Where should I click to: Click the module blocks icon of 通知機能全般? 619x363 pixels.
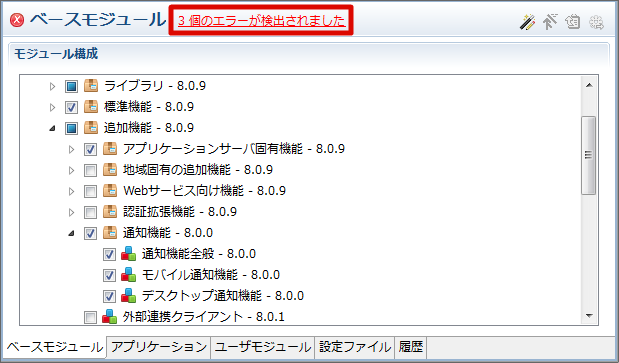pos(129,254)
